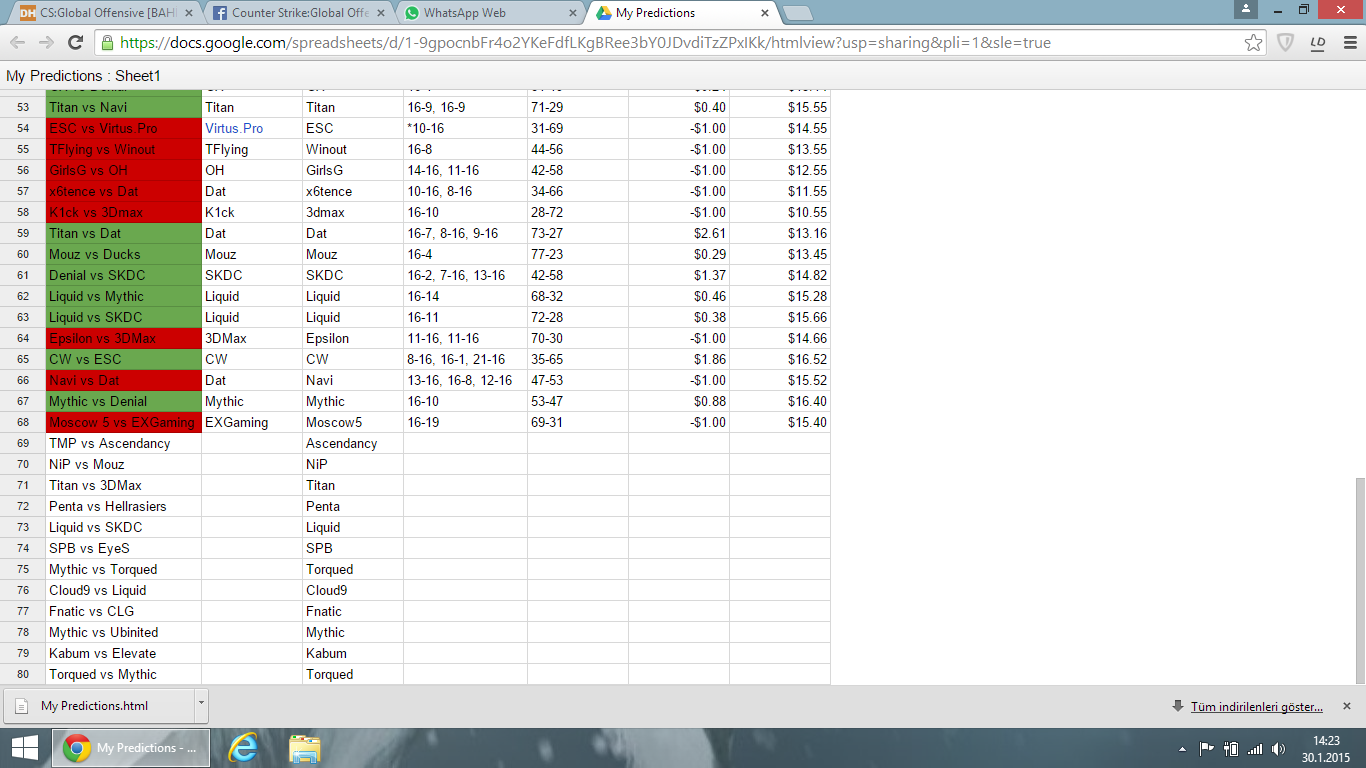Show hidden system tray icons
This screenshot has width=1366, height=768.
1183,748
